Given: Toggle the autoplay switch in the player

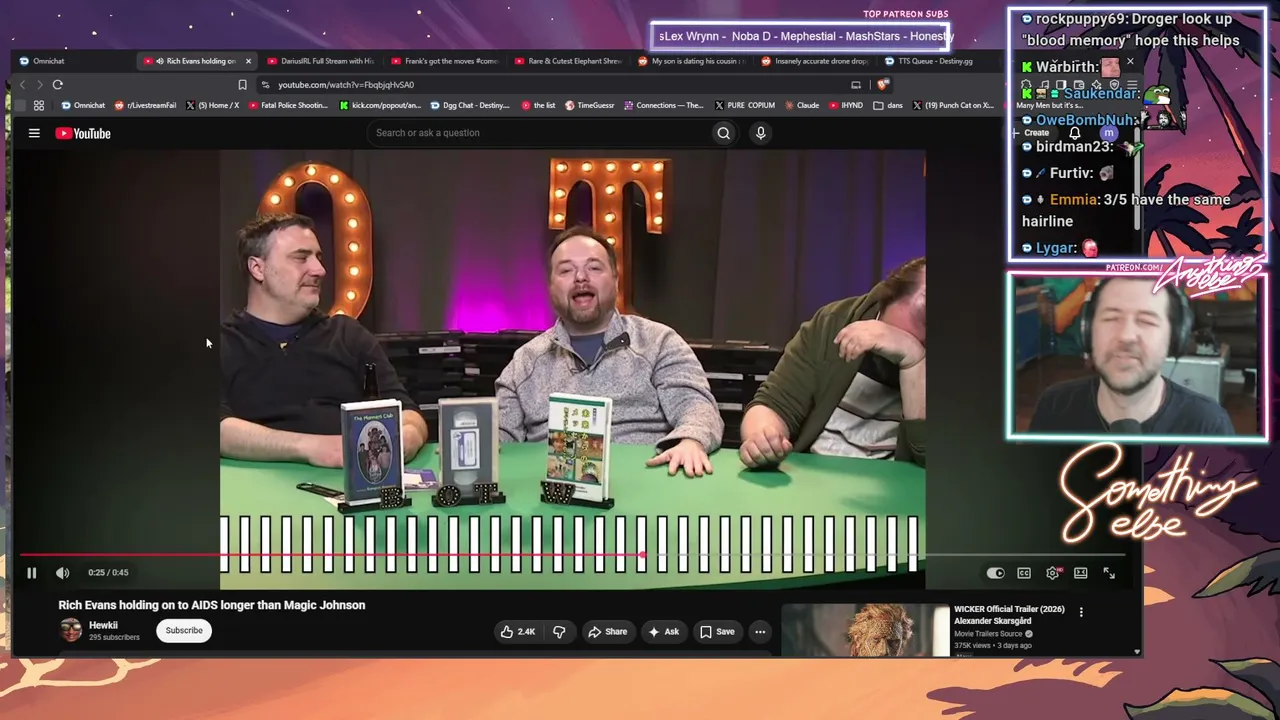Looking at the screenshot, I should pyautogui.click(x=995, y=573).
